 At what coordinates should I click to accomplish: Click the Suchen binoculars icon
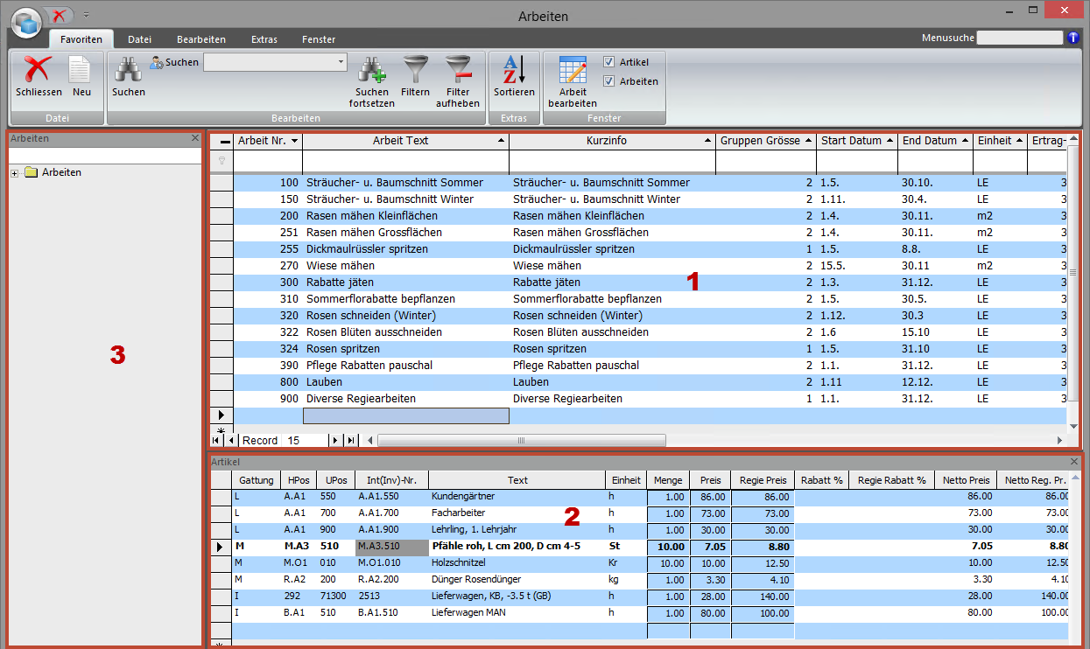coord(128,71)
